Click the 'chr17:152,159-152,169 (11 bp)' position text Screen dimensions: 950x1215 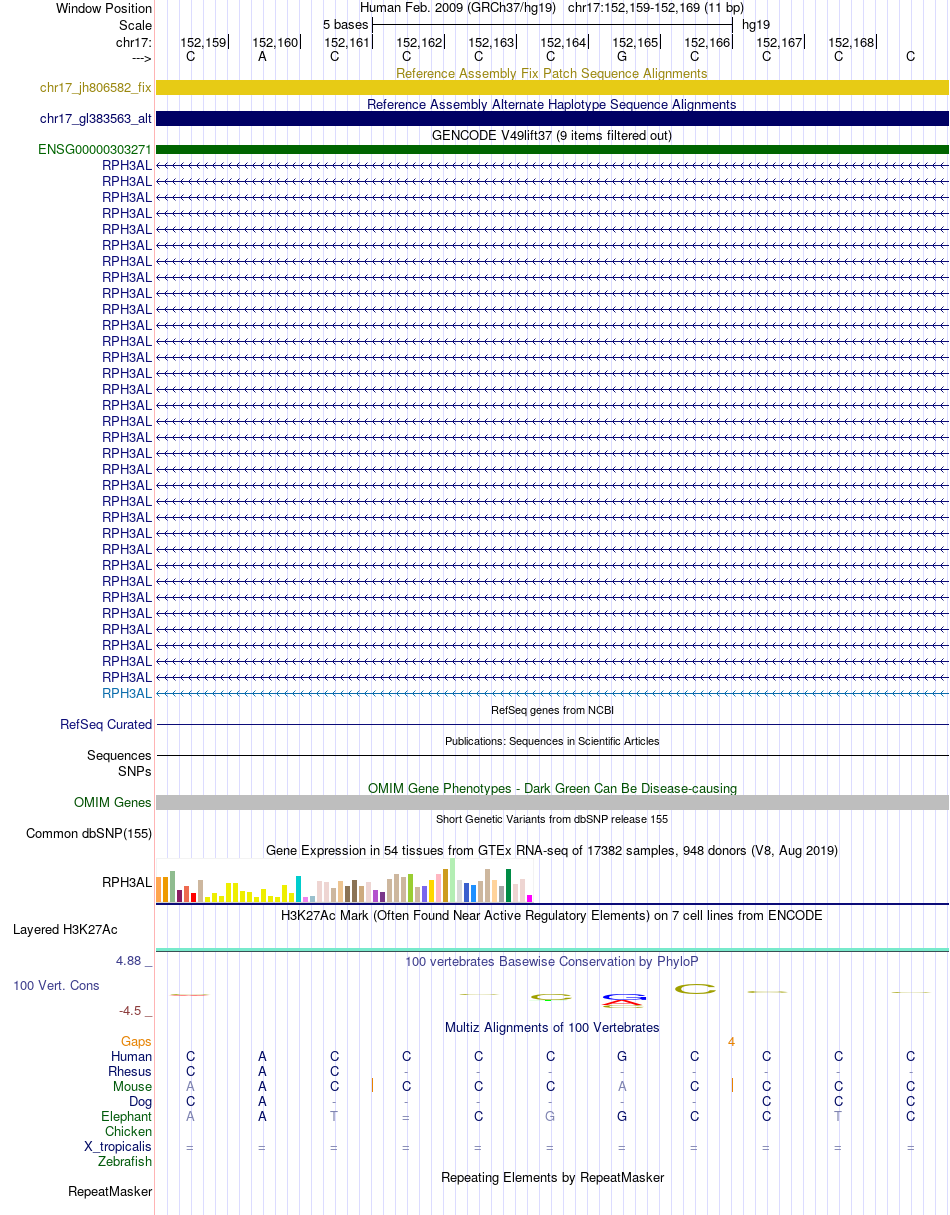pos(656,8)
